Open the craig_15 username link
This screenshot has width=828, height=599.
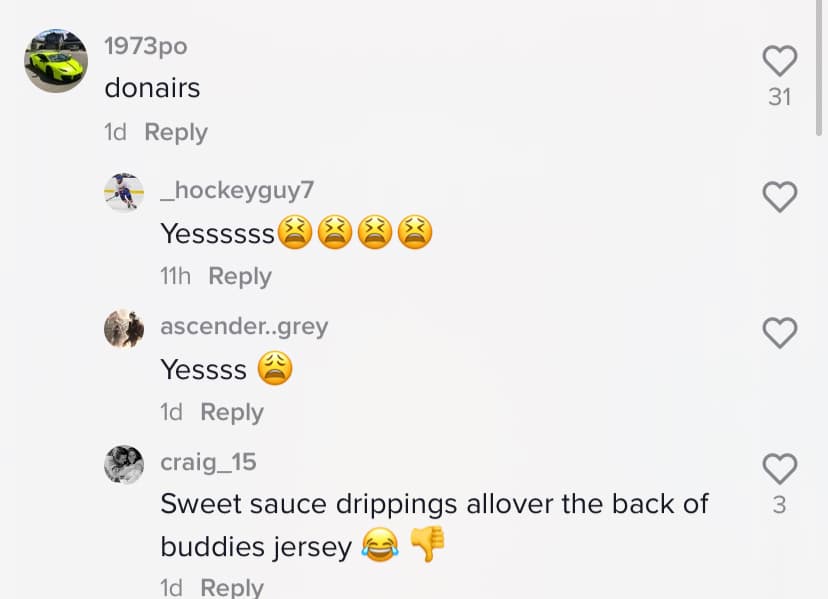208,462
